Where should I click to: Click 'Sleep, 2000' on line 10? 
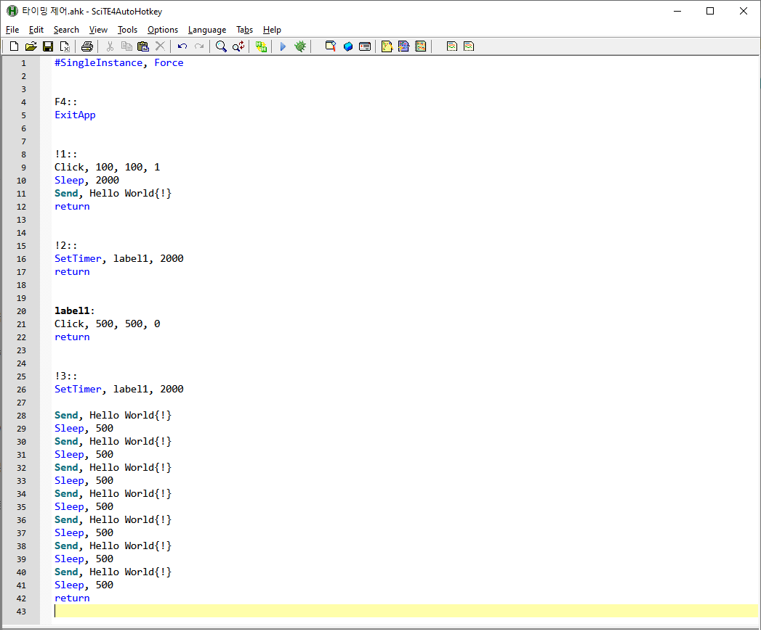(x=86, y=180)
